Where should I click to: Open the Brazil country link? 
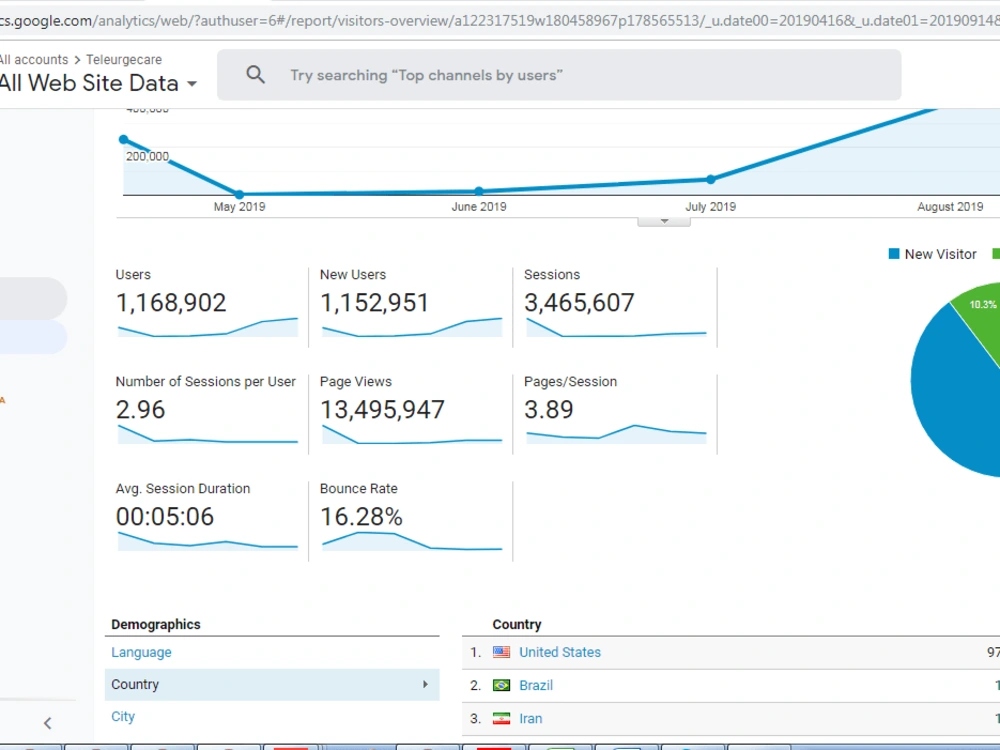pyautogui.click(x=536, y=685)
